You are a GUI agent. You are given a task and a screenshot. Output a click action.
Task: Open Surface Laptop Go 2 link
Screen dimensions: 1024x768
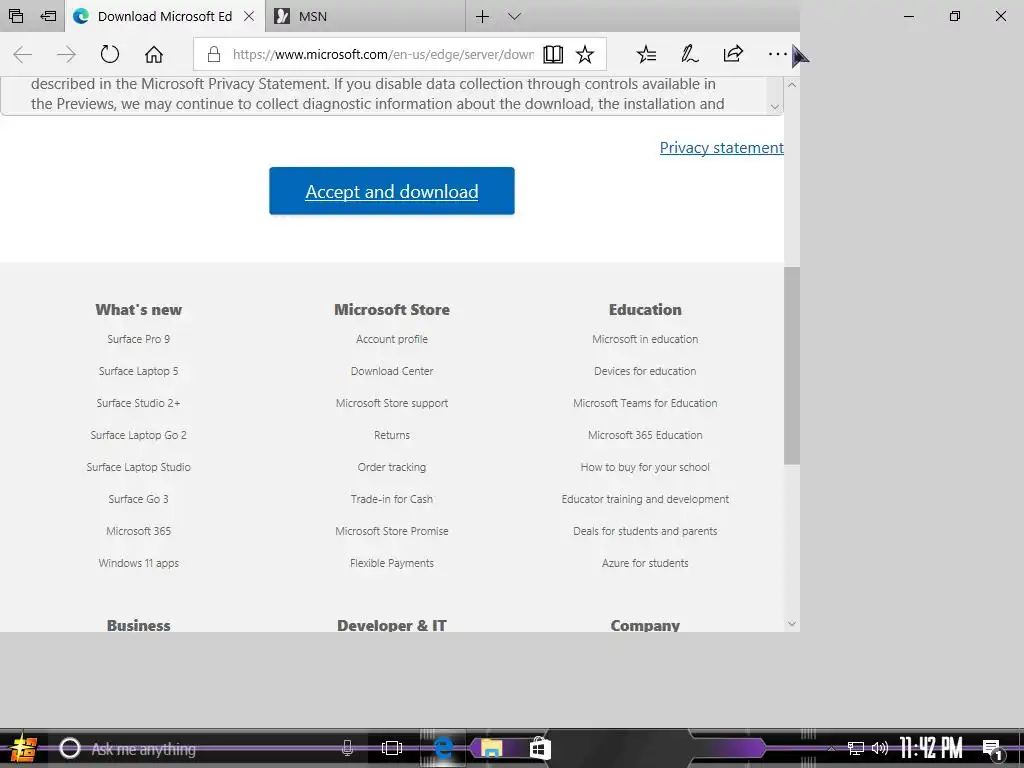point(138,435)
